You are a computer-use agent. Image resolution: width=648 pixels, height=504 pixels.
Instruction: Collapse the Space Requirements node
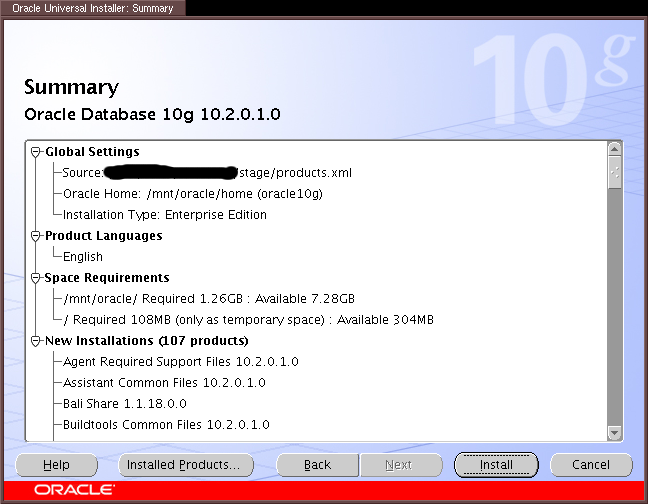click(x=37, y=278)
